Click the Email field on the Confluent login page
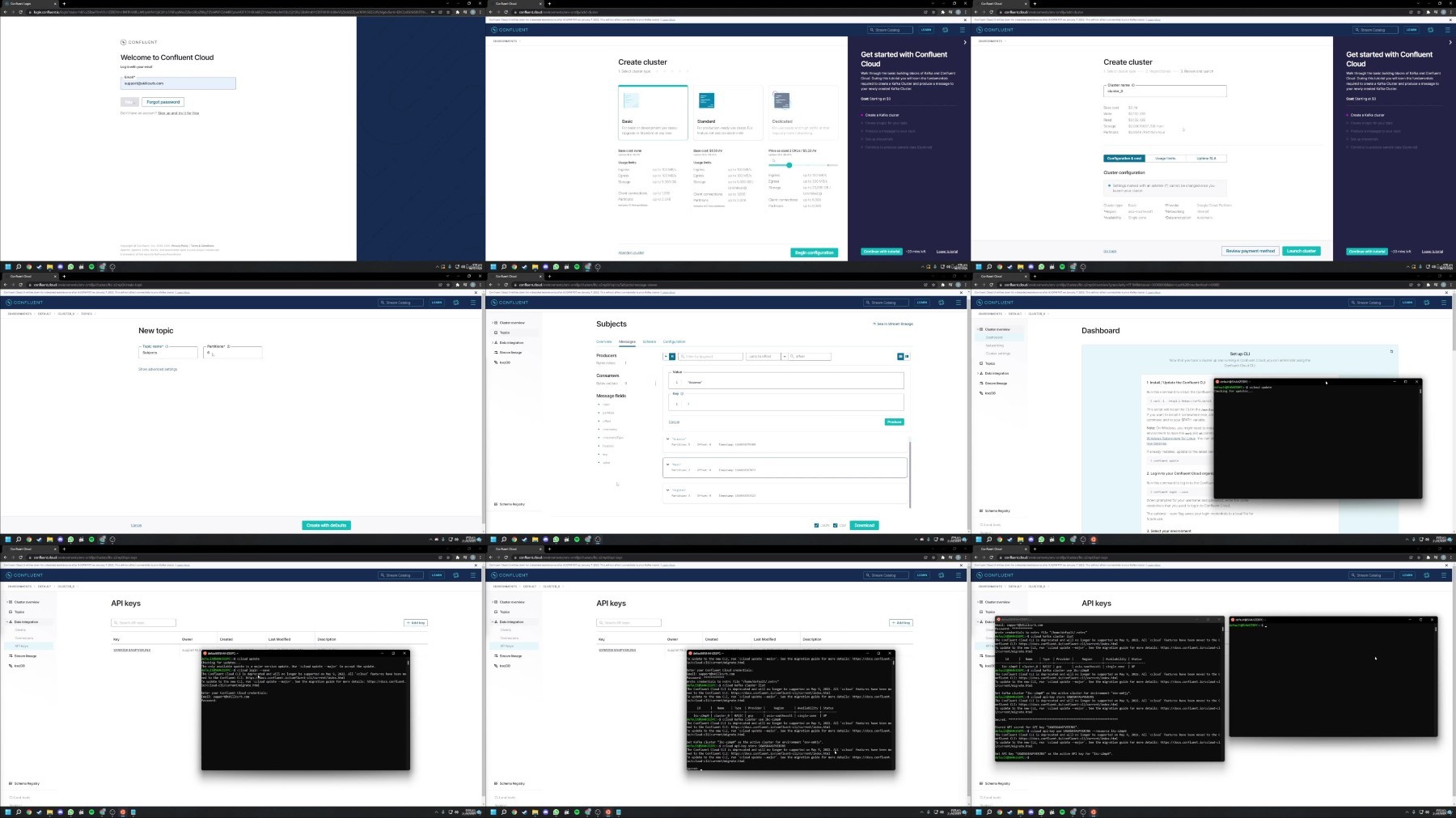Image resolution: width=1456 pixels, height=818 pixels. (x=178, y=83)
